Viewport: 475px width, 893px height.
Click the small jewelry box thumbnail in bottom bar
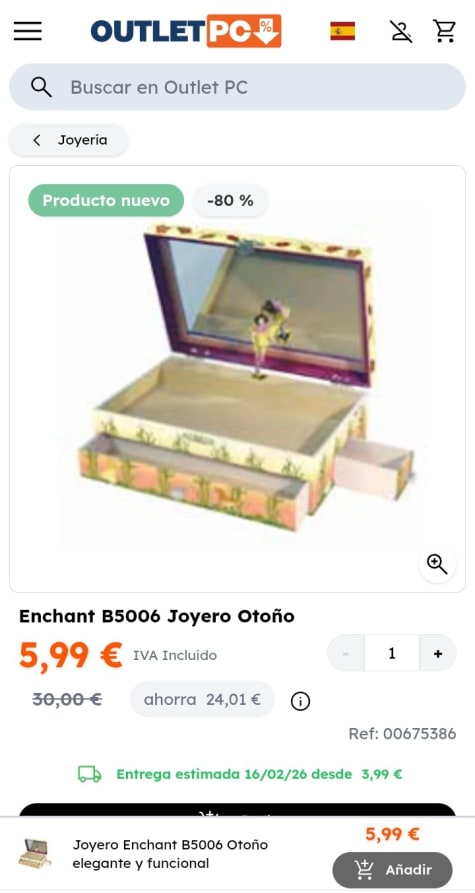(x=34, y=853)
